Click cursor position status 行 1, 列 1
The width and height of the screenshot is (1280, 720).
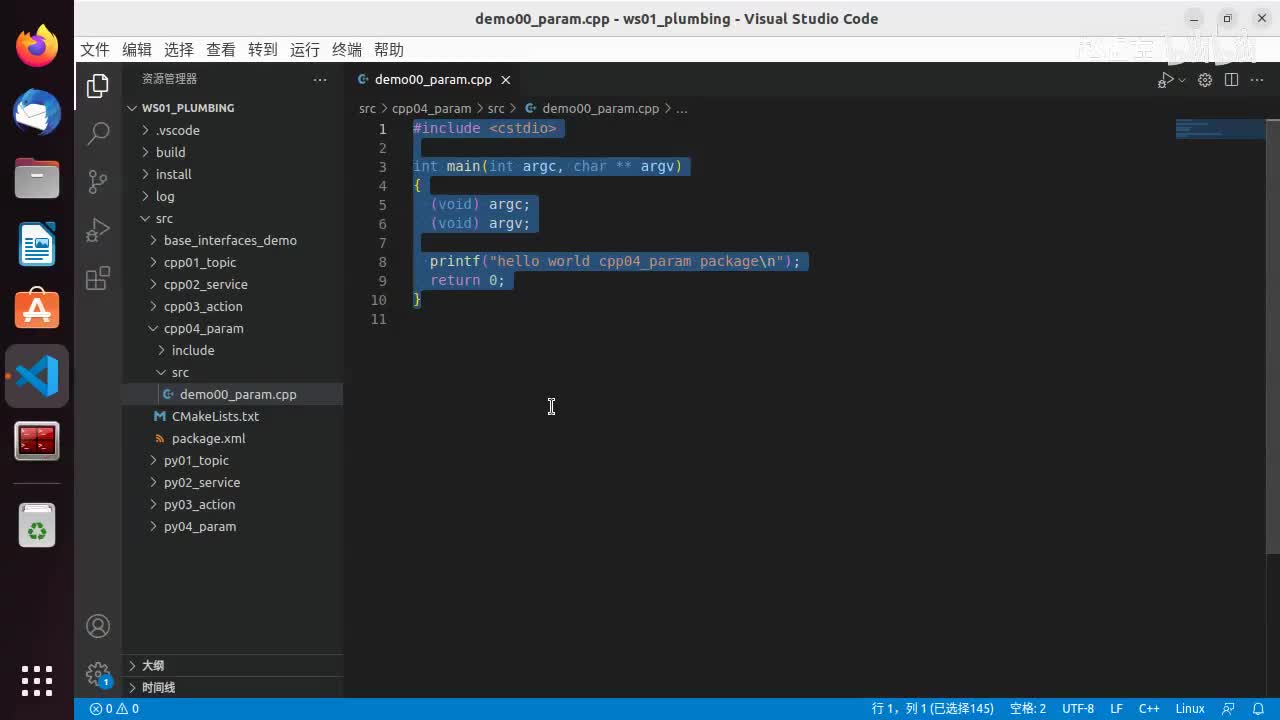tap(933, 709)
